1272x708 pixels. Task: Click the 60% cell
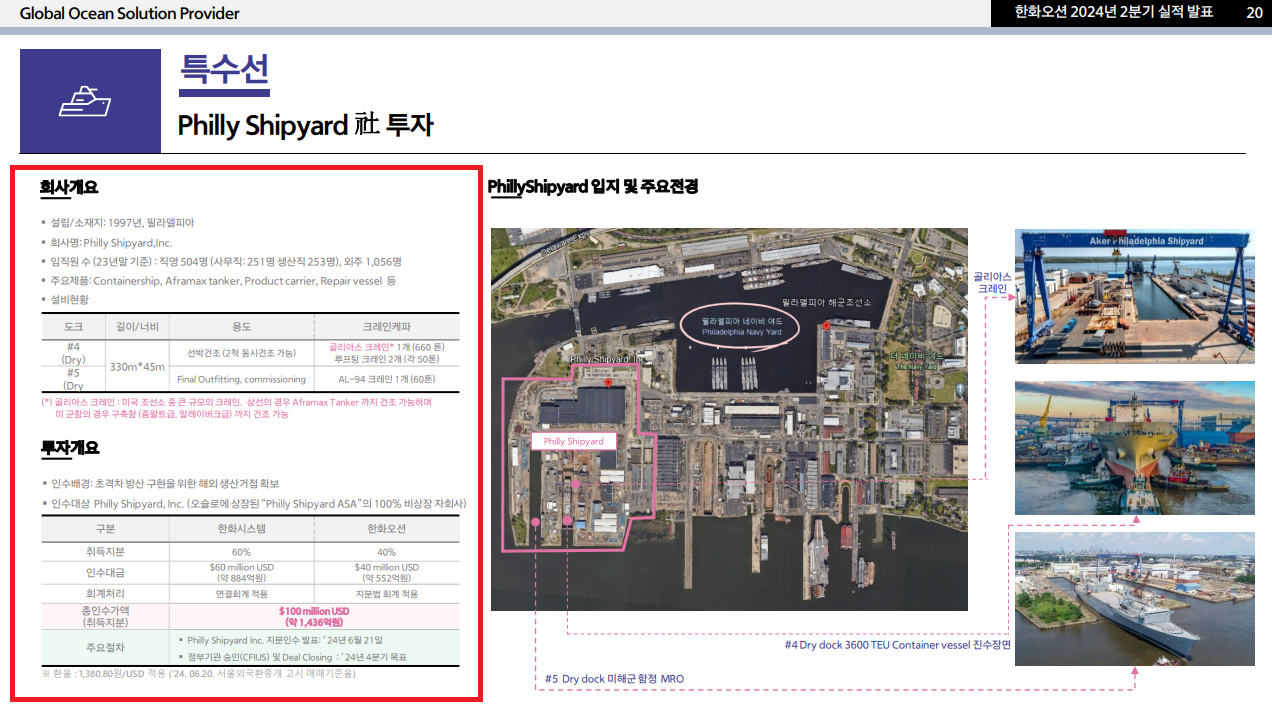[x=241, y=551]
